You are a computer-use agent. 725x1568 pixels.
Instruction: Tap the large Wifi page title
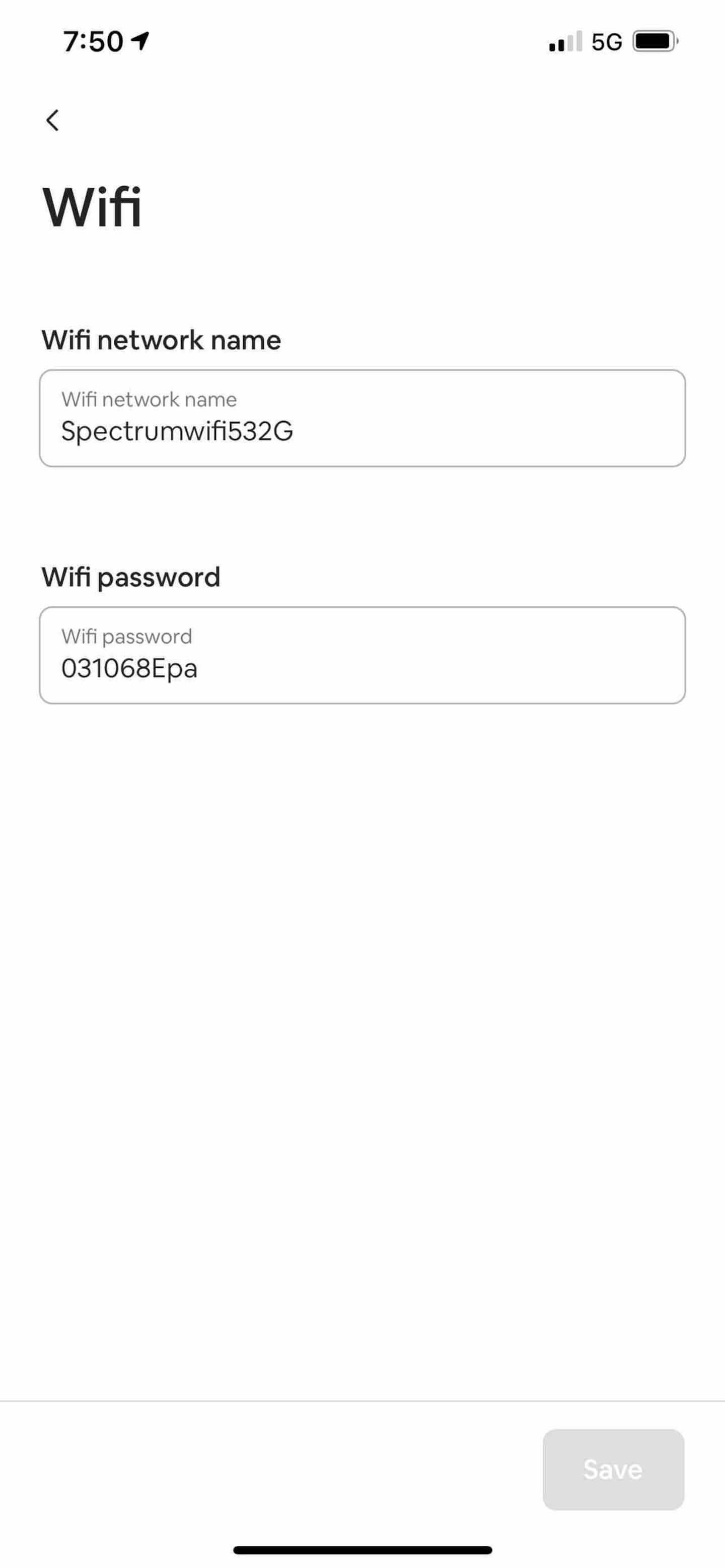pos(92,207)
